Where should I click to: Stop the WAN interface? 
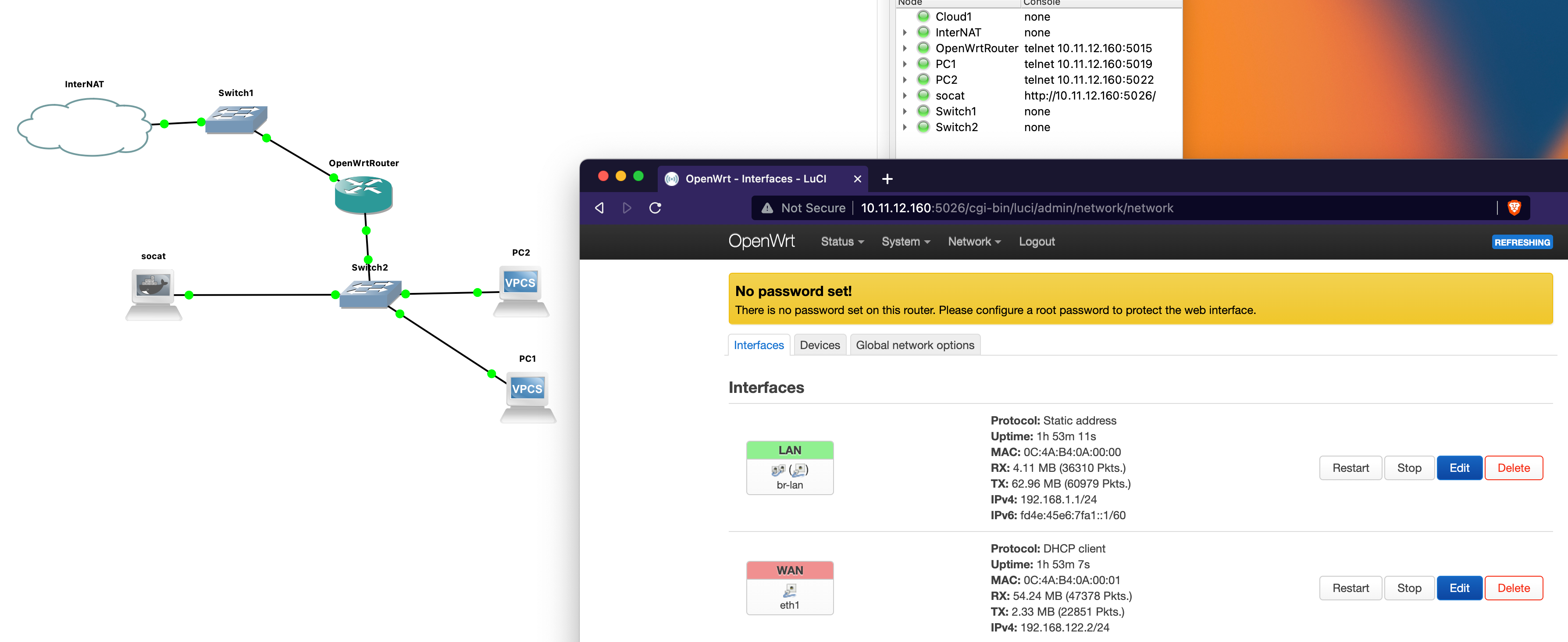(x=1409, y=588)
